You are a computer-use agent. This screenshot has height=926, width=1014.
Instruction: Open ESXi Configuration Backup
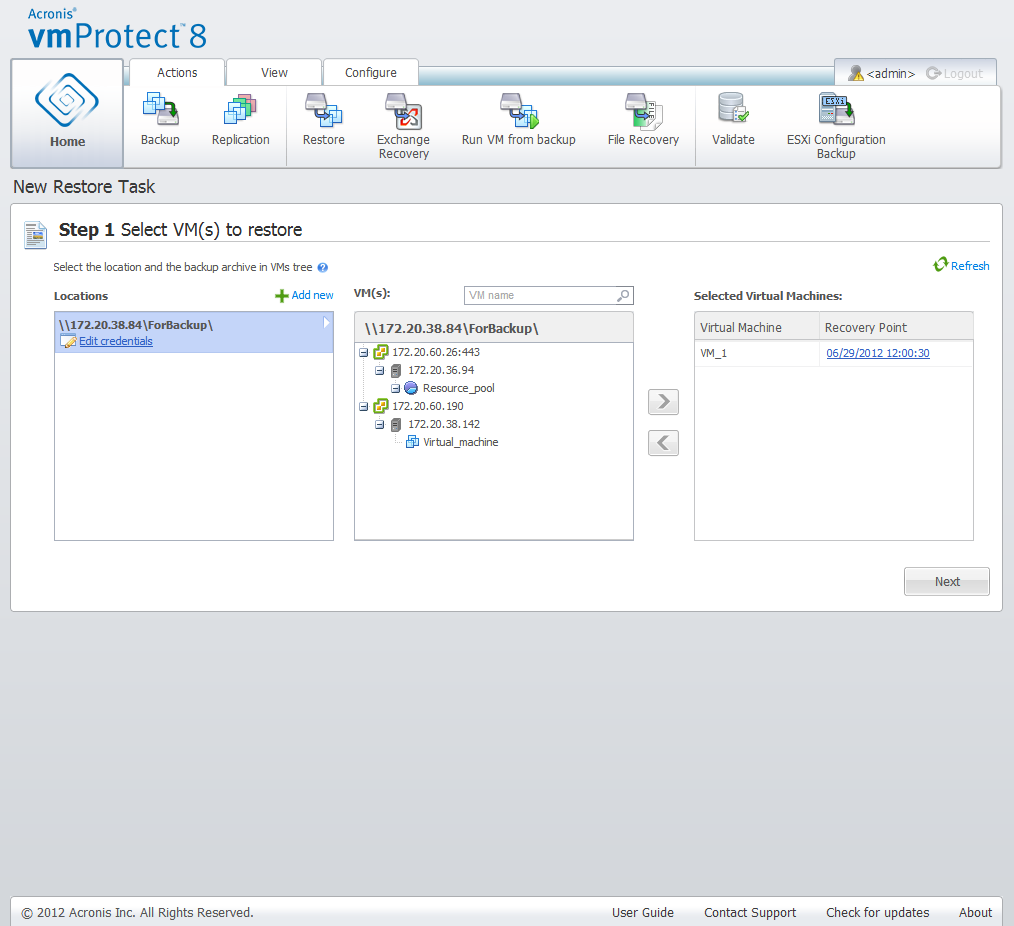tap(836, 109)
